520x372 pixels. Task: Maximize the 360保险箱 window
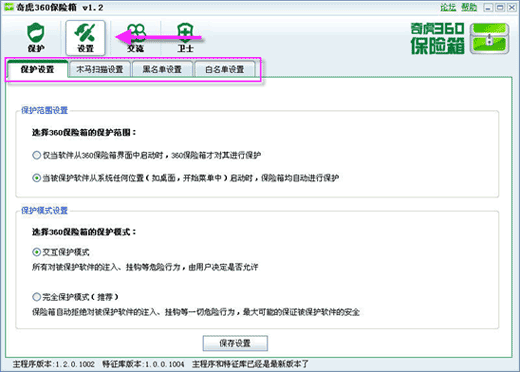500,7
